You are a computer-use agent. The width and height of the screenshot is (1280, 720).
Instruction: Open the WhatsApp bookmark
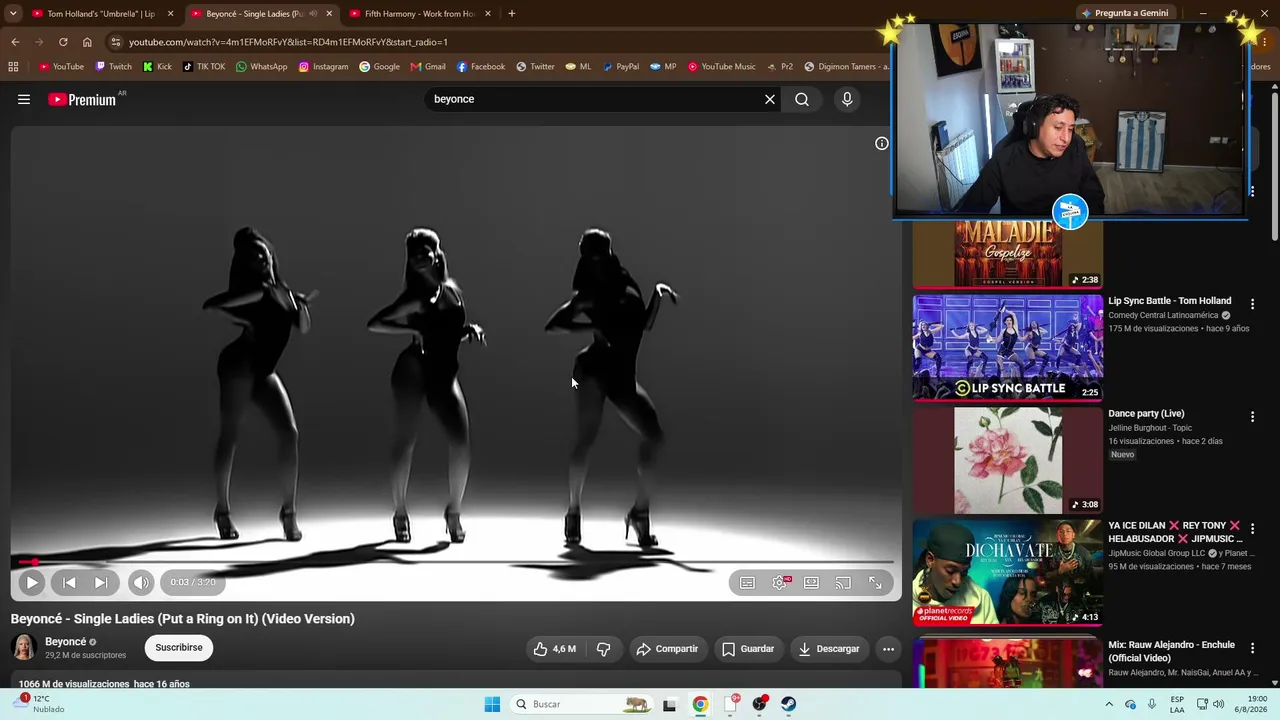(261, 67)
